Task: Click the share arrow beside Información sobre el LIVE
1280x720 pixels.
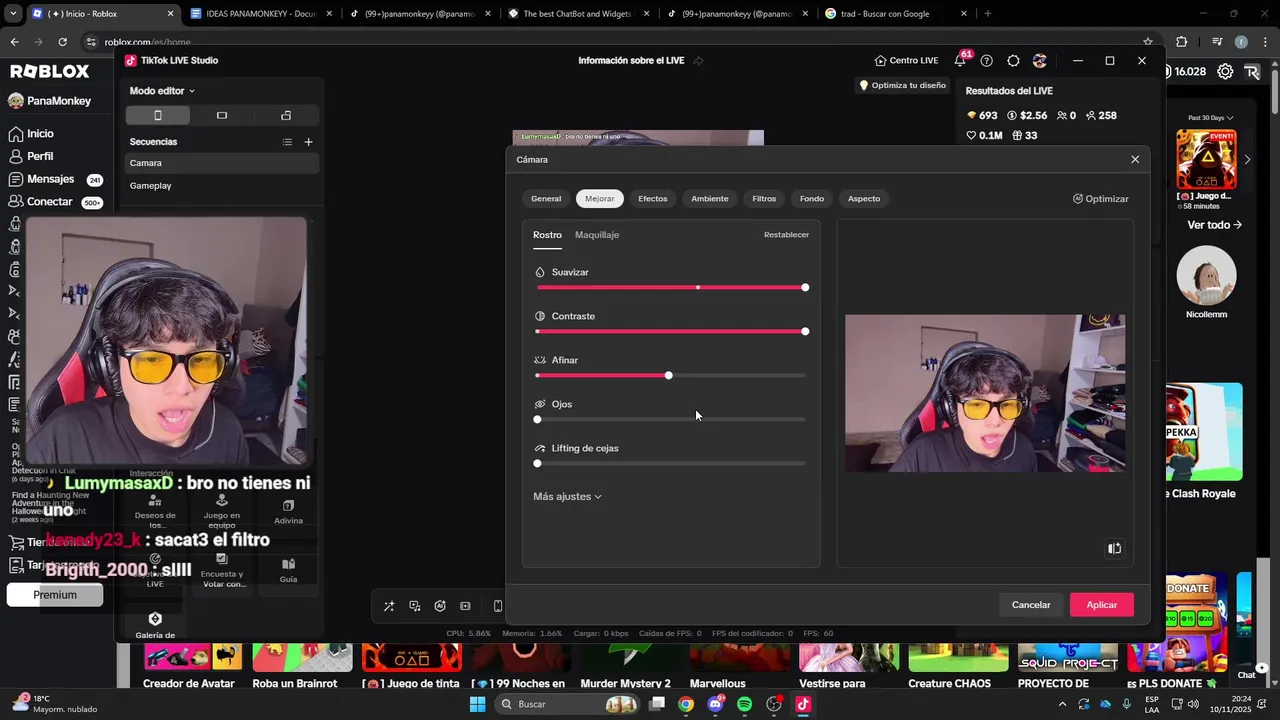Action: coord(698,61)
